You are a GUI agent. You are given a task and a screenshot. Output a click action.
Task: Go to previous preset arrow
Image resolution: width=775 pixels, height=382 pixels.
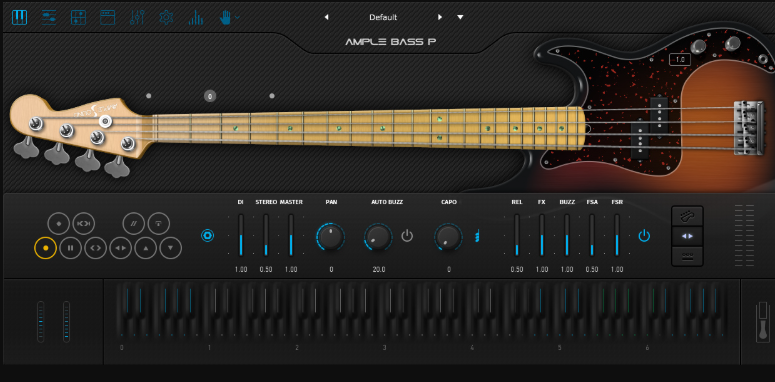click(326, 17)
